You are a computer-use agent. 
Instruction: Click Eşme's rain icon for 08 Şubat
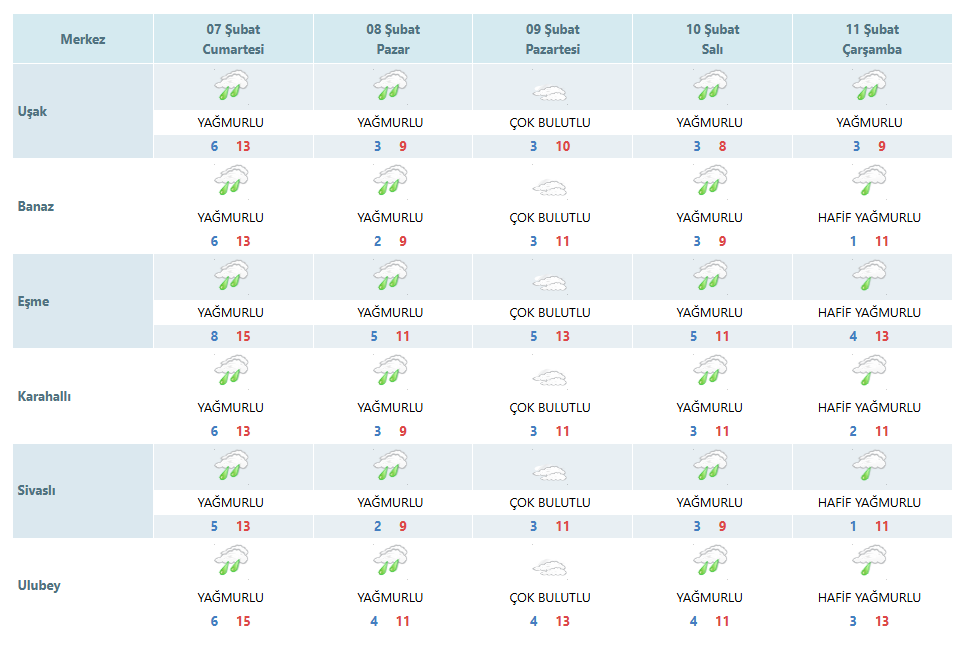pos(390,275)
